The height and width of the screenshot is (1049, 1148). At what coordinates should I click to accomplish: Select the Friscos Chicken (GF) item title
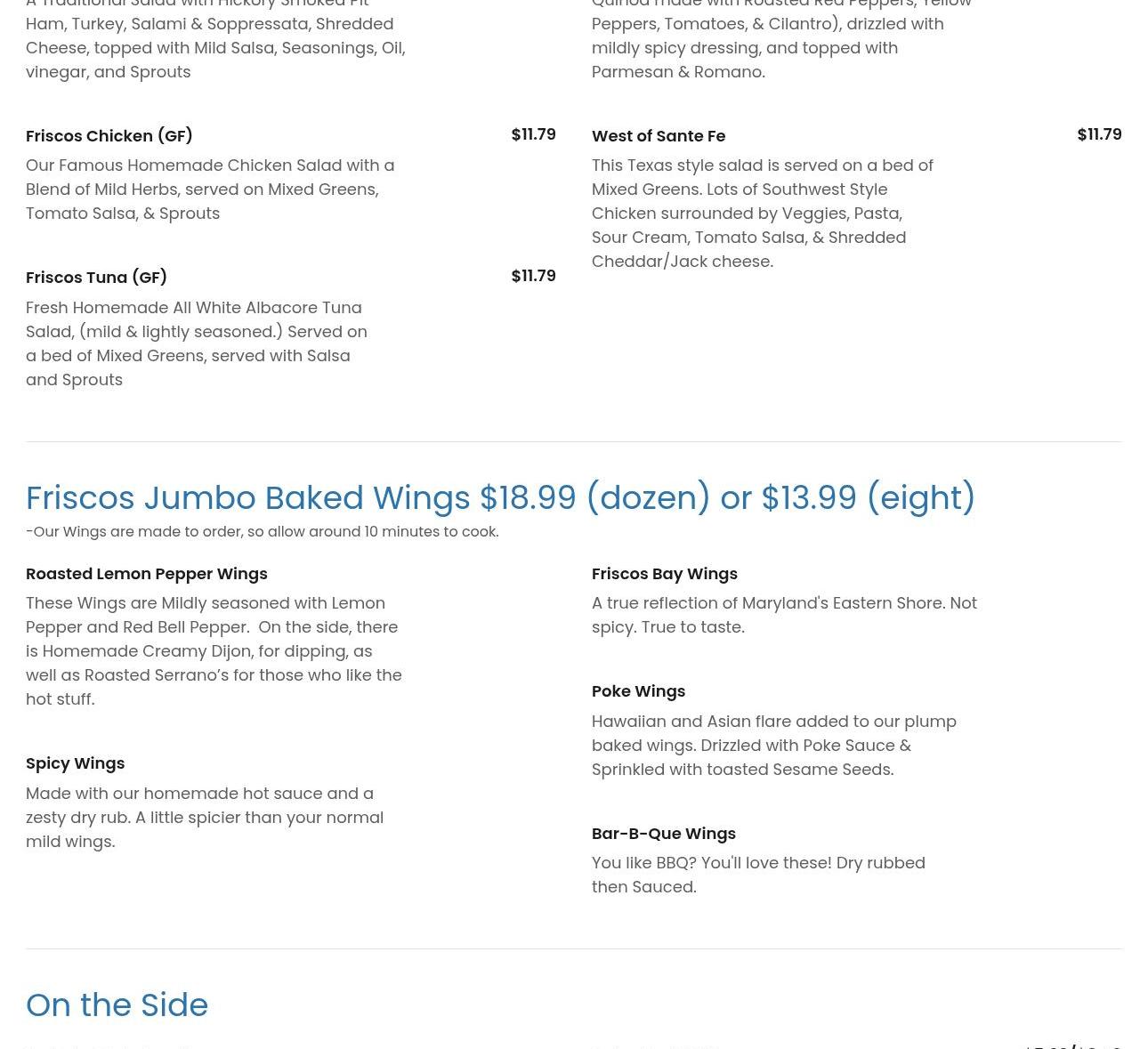point(109,136)
